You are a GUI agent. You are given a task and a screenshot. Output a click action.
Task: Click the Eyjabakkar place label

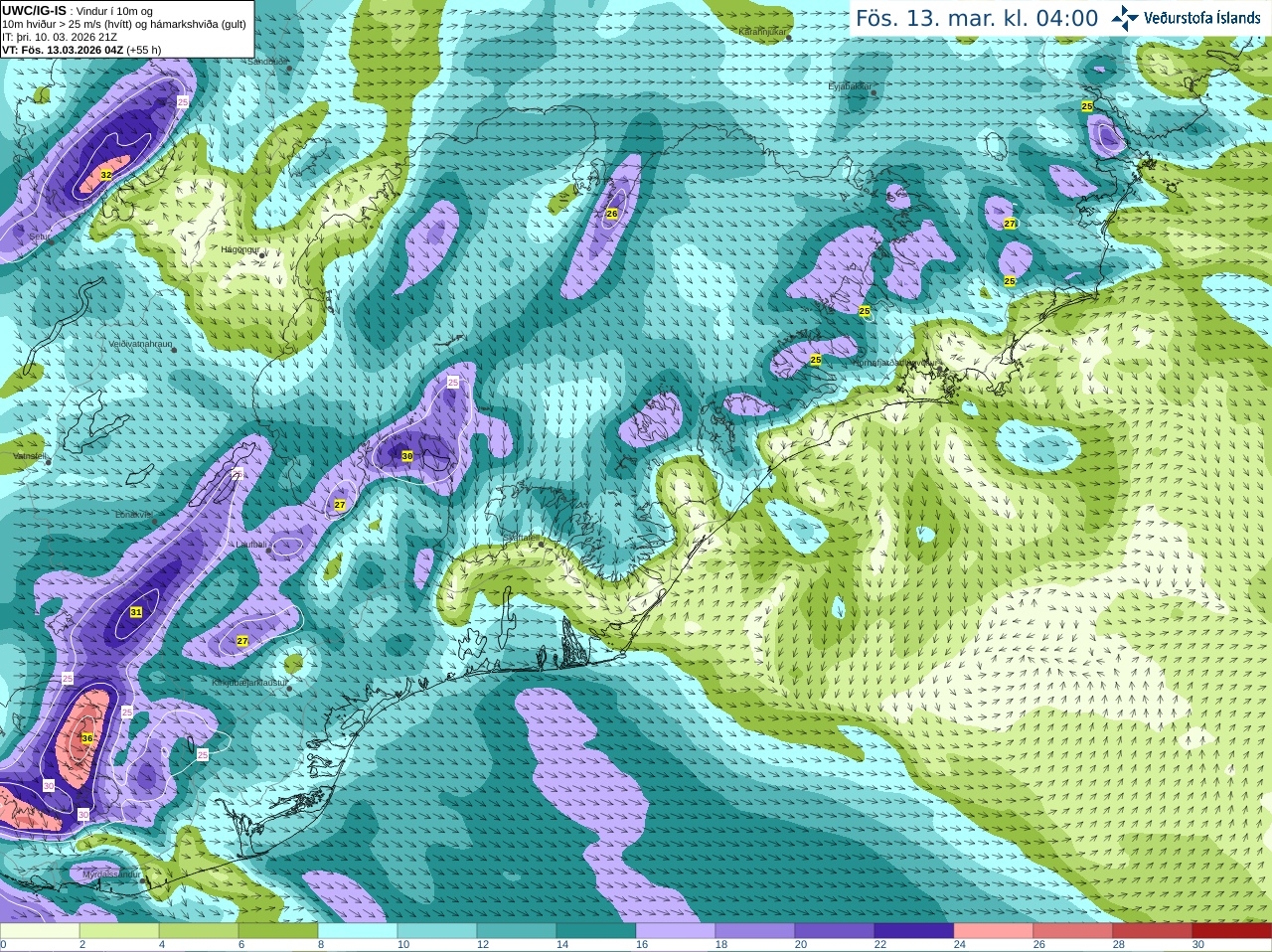click(849, 86)
